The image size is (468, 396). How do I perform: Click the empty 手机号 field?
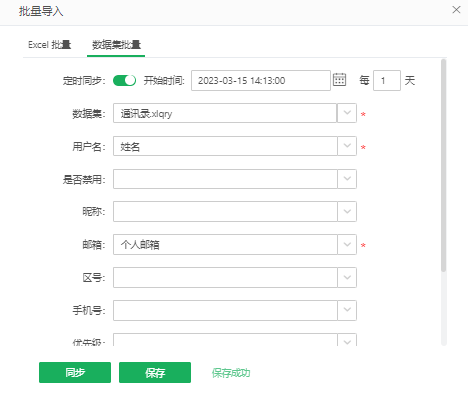coord(225,310)
